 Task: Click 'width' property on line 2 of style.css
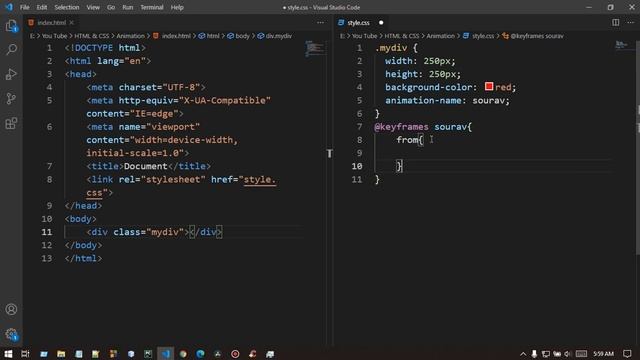(x=399, y=61)
